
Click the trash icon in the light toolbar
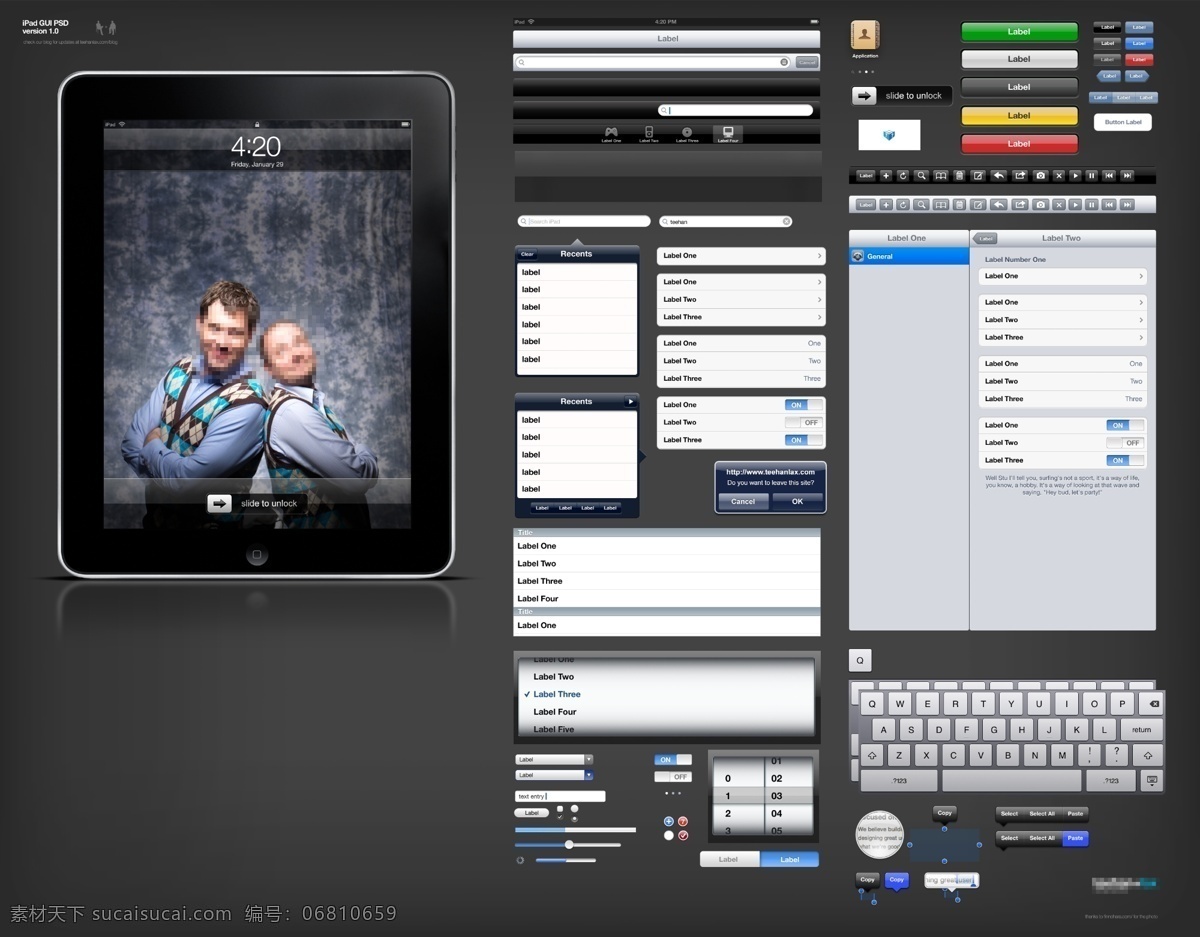pos(959,205)
